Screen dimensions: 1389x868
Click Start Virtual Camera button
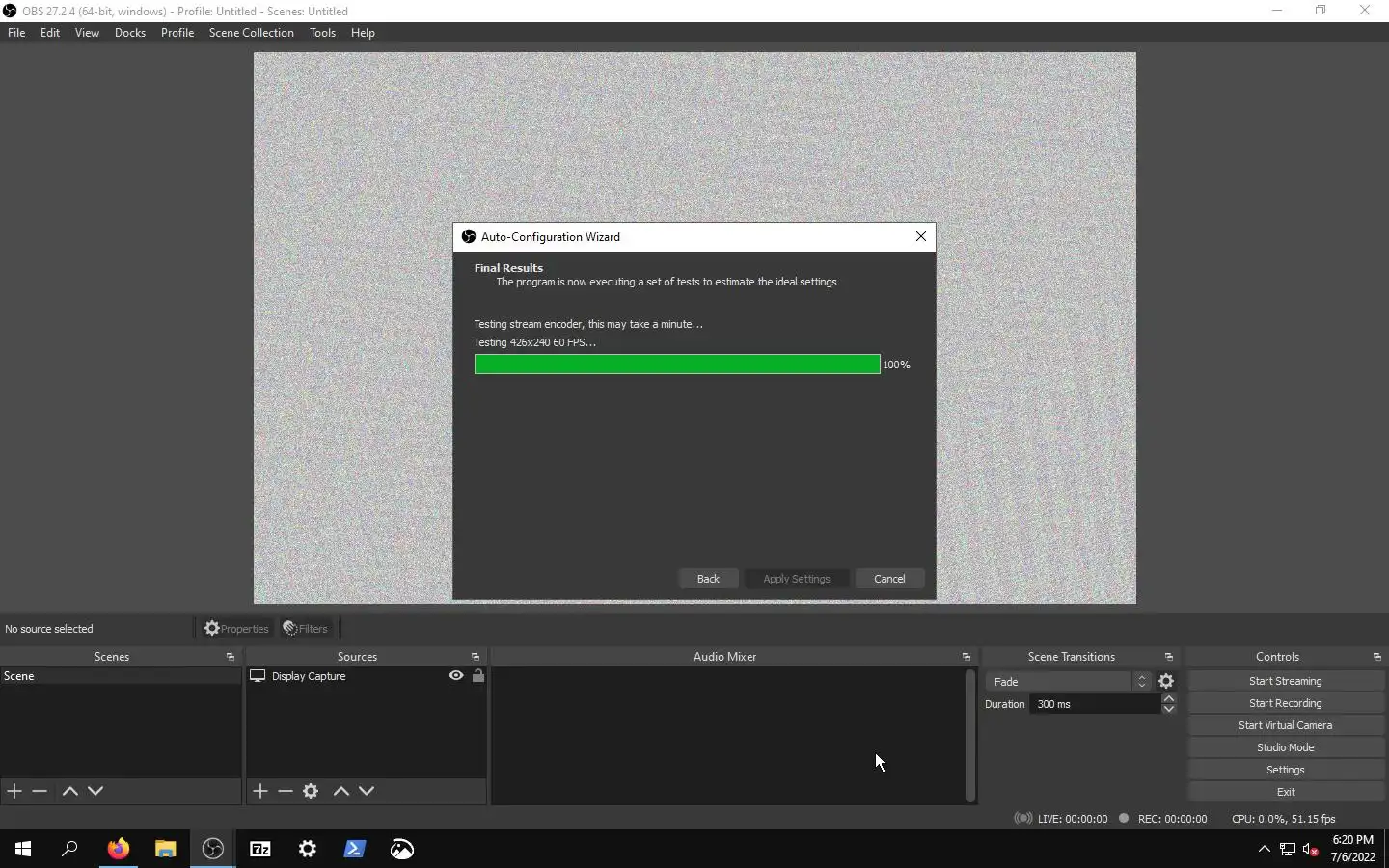pos(1286,725)
